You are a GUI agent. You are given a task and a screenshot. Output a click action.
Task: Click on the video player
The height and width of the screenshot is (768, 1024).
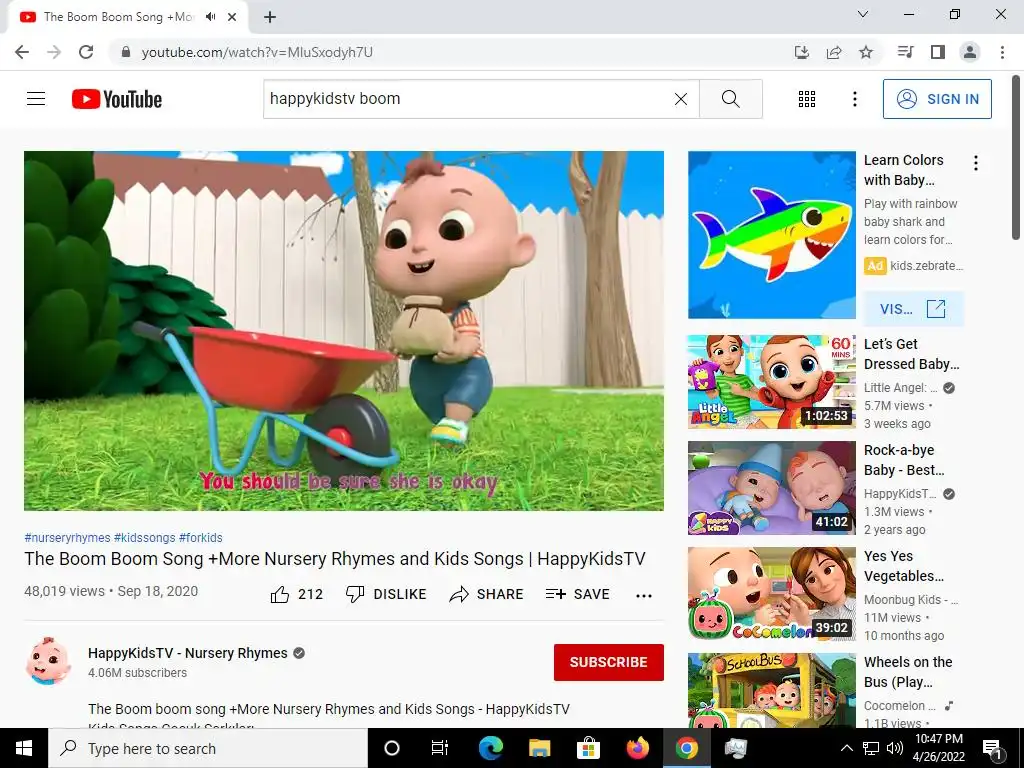click(344, 330)
